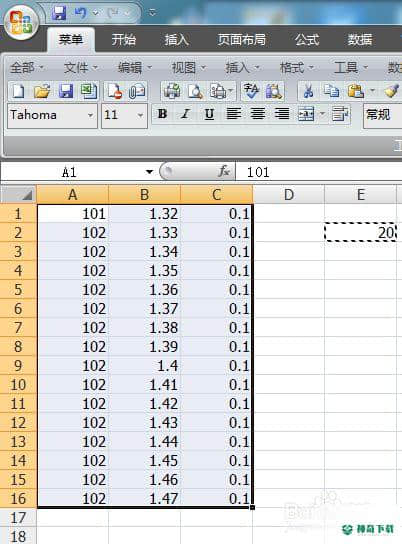The width and height of the screenshot is (402, 544).
Task: Open the 数据 ribbon tab
Action: click(360, 40)
